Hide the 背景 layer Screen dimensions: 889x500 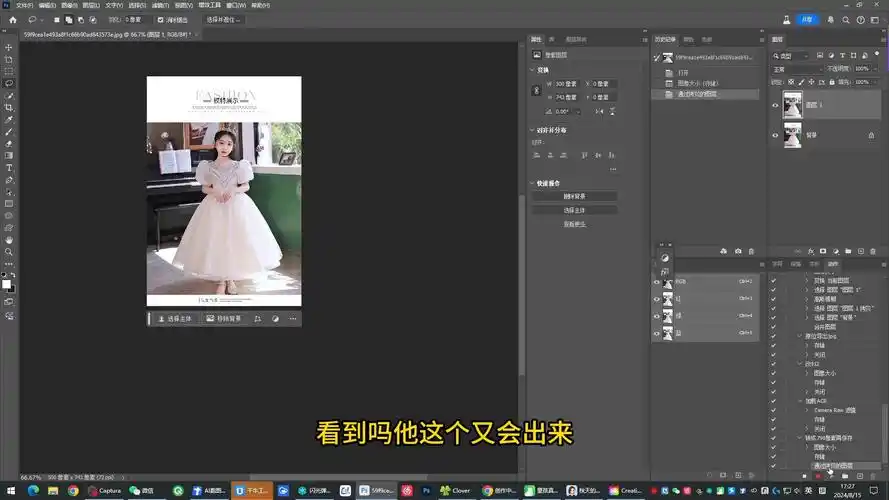pyautogui.click(x=775, y=135)
